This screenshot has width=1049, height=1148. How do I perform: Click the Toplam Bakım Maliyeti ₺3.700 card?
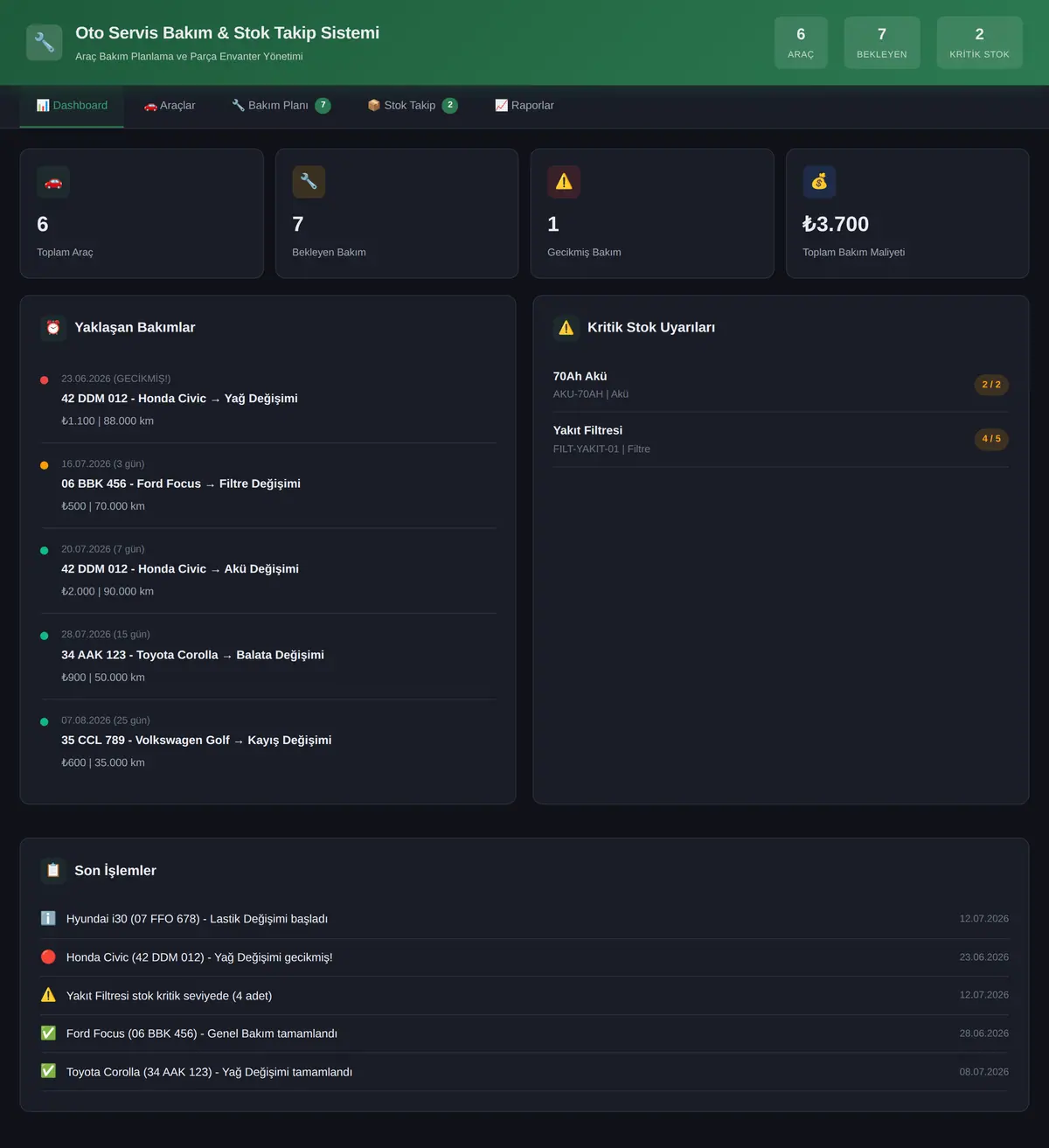click(x=907, y=213)
